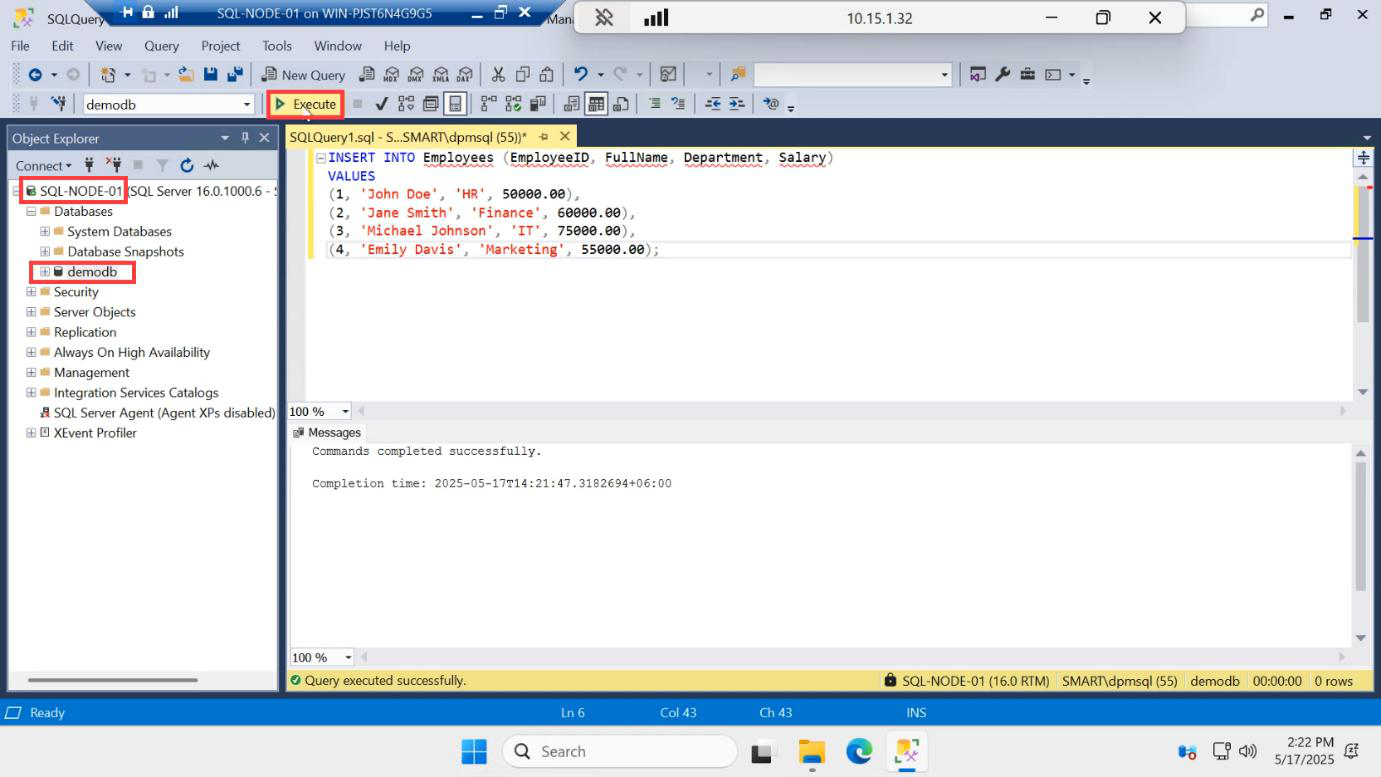Click the MDX query icon
The height and width of the screenshot is (777, 1381).
[391, 74]
